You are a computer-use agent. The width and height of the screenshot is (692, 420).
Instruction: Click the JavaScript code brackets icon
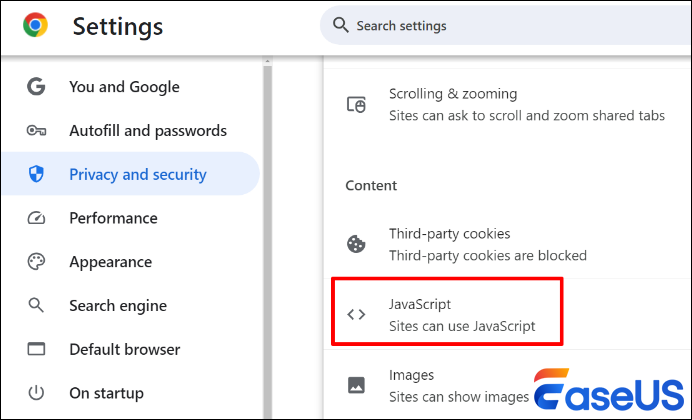pos(356,314)
